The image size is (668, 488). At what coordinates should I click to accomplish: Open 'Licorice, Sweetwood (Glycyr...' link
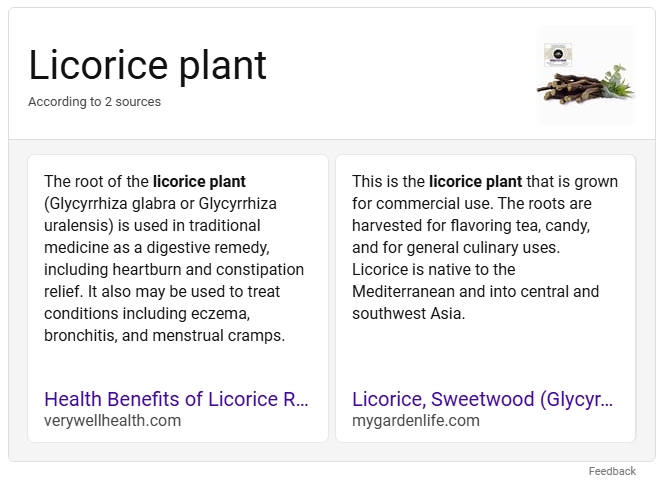coord(482,399)
